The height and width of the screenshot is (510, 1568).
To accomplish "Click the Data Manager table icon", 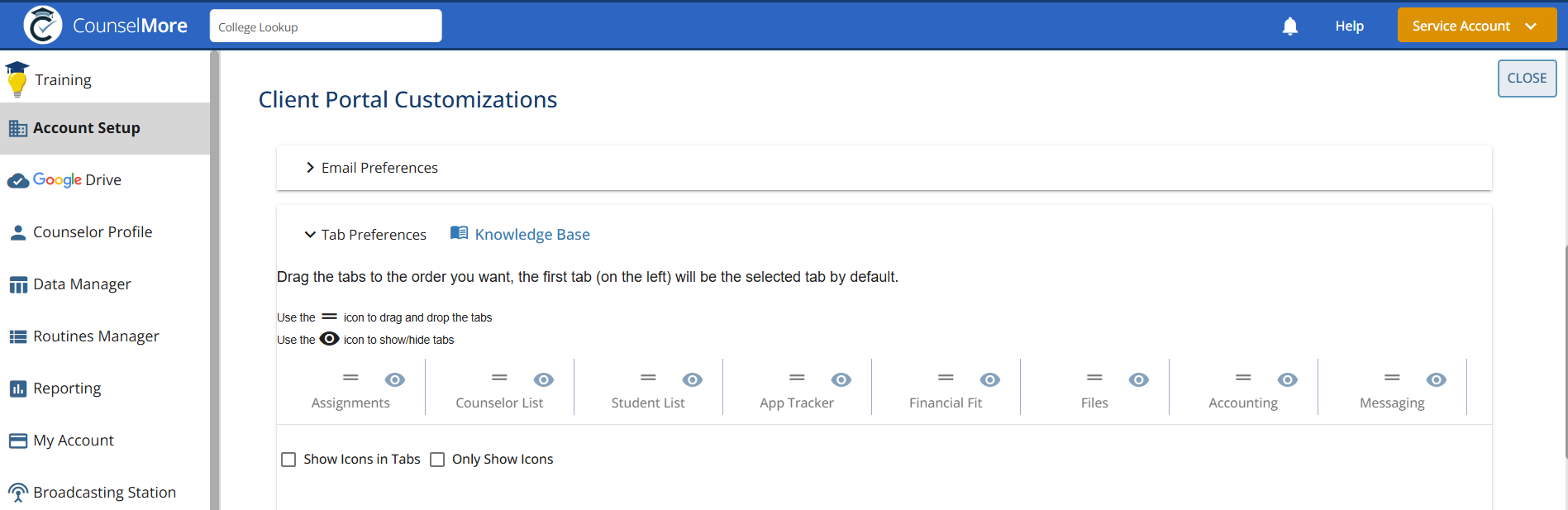I will (17, 285).
